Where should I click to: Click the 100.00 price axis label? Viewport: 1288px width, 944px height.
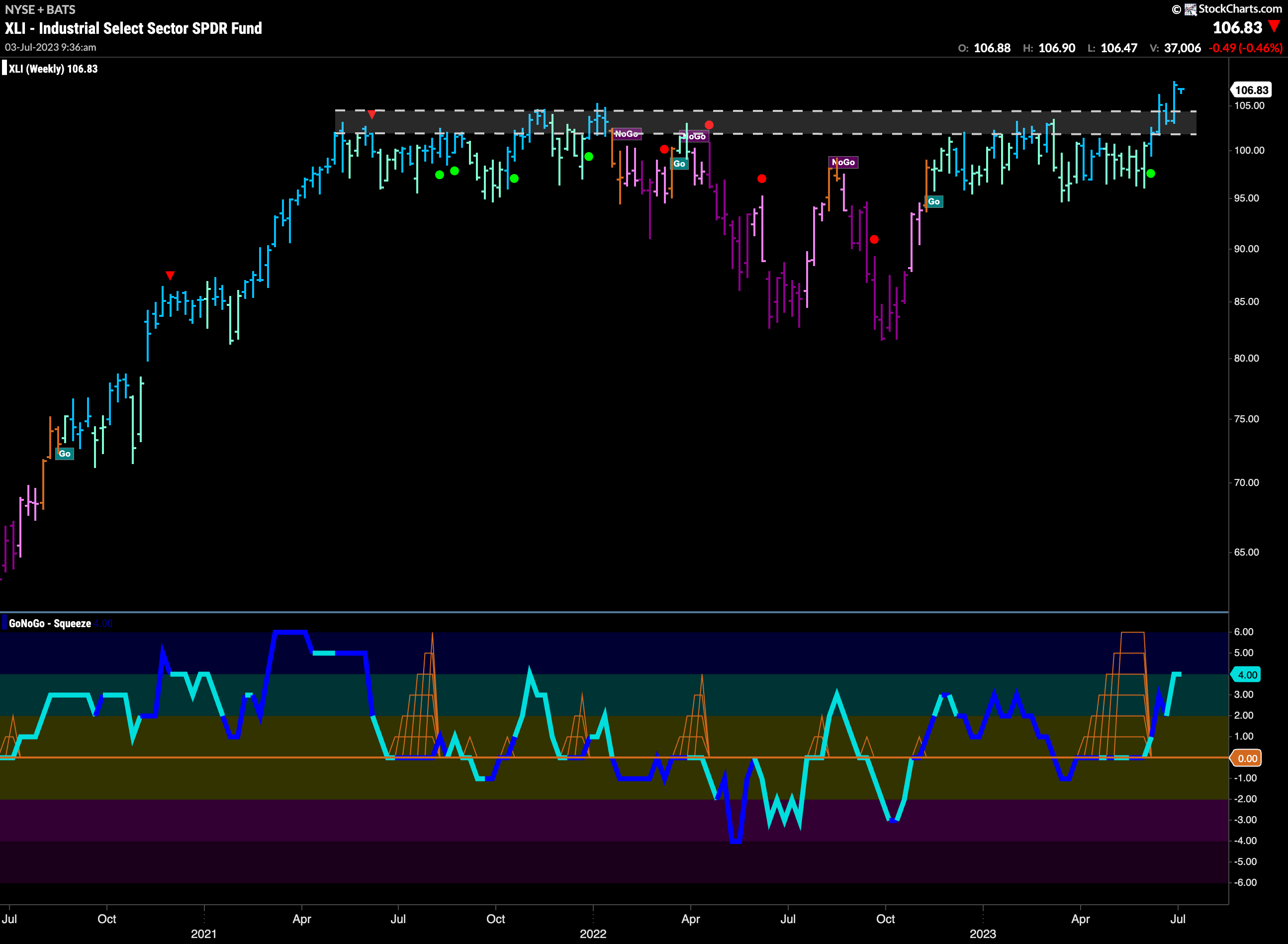(1249, 150)
